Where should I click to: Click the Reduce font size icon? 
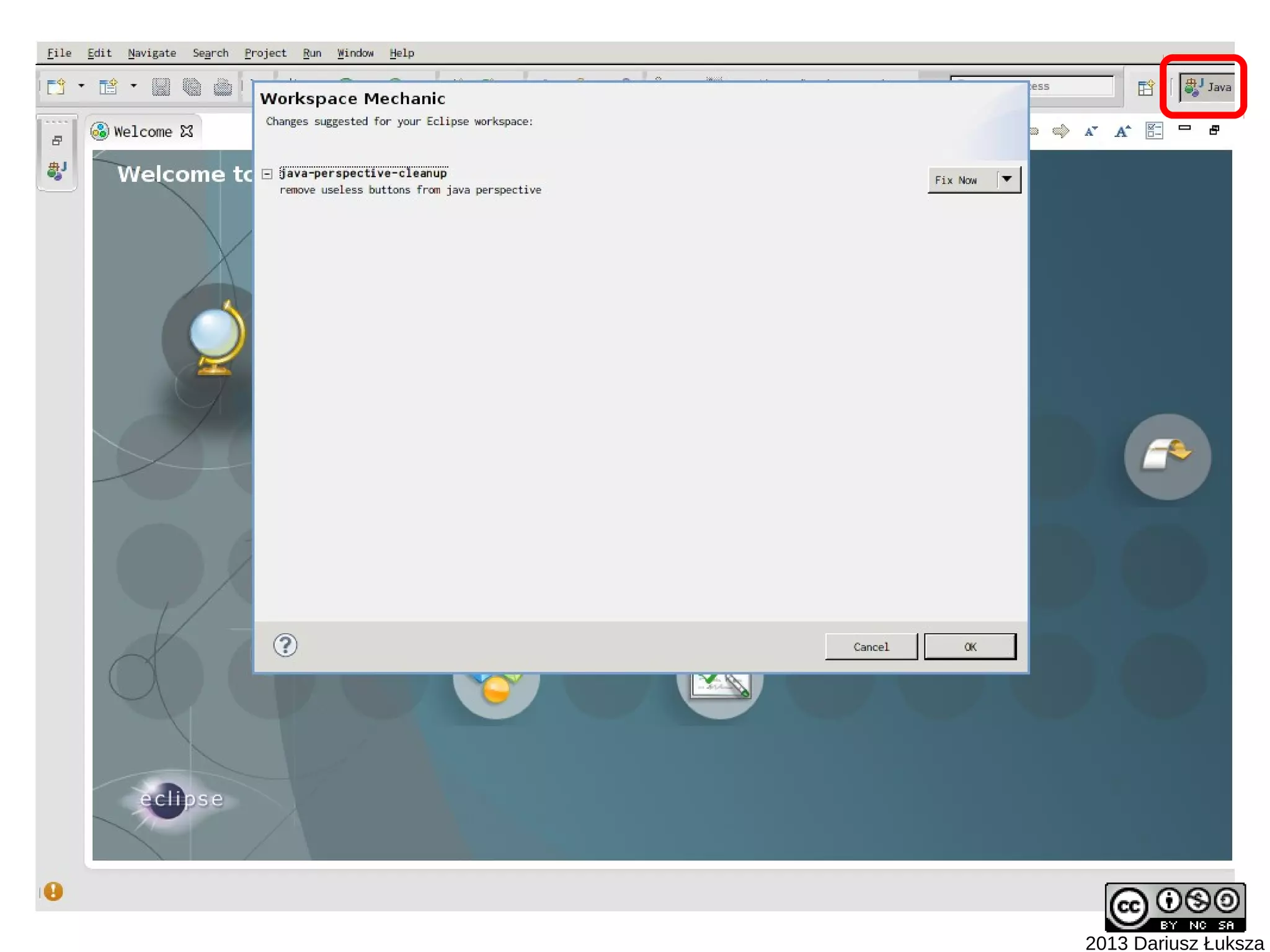(1091, 131)
